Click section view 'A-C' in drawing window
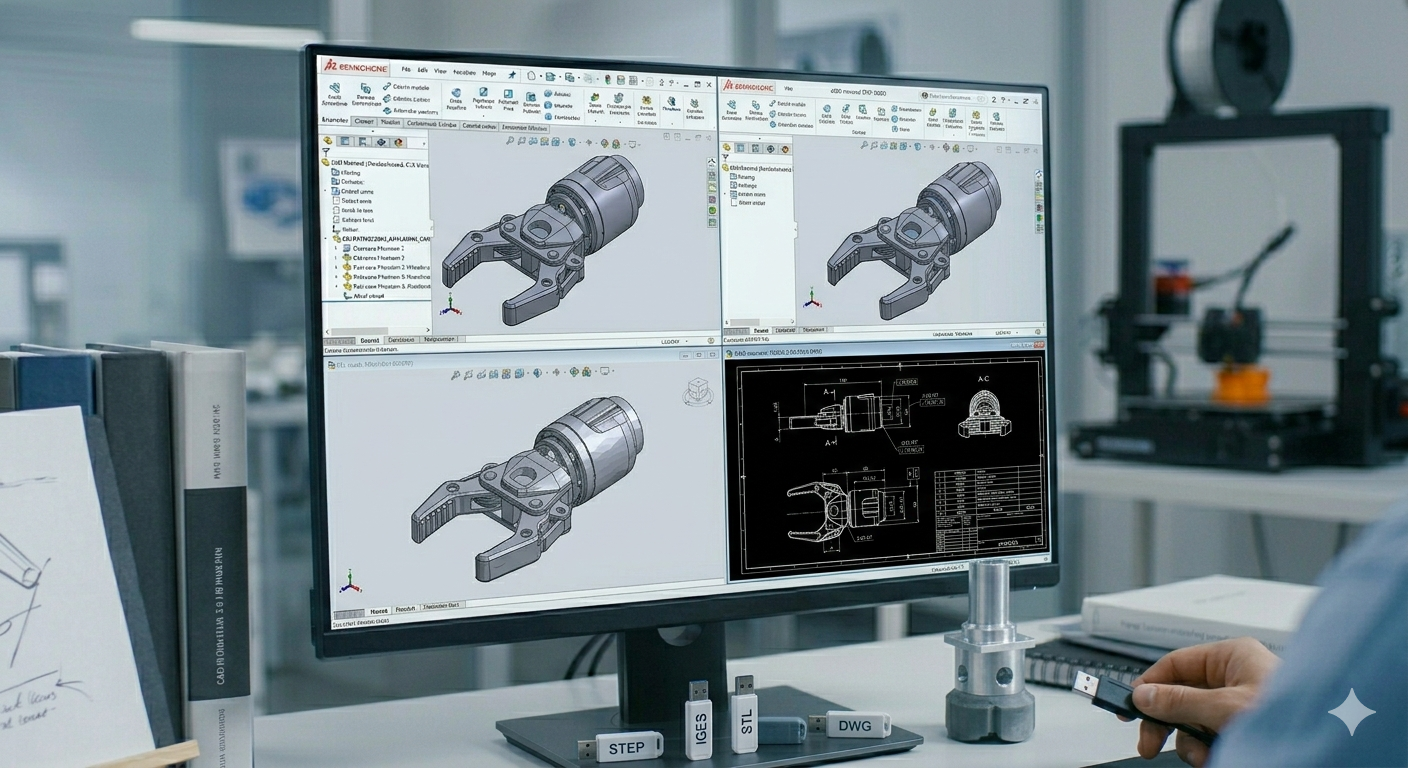This screenshot has height=768, width=1408. [x=987, y=412]
